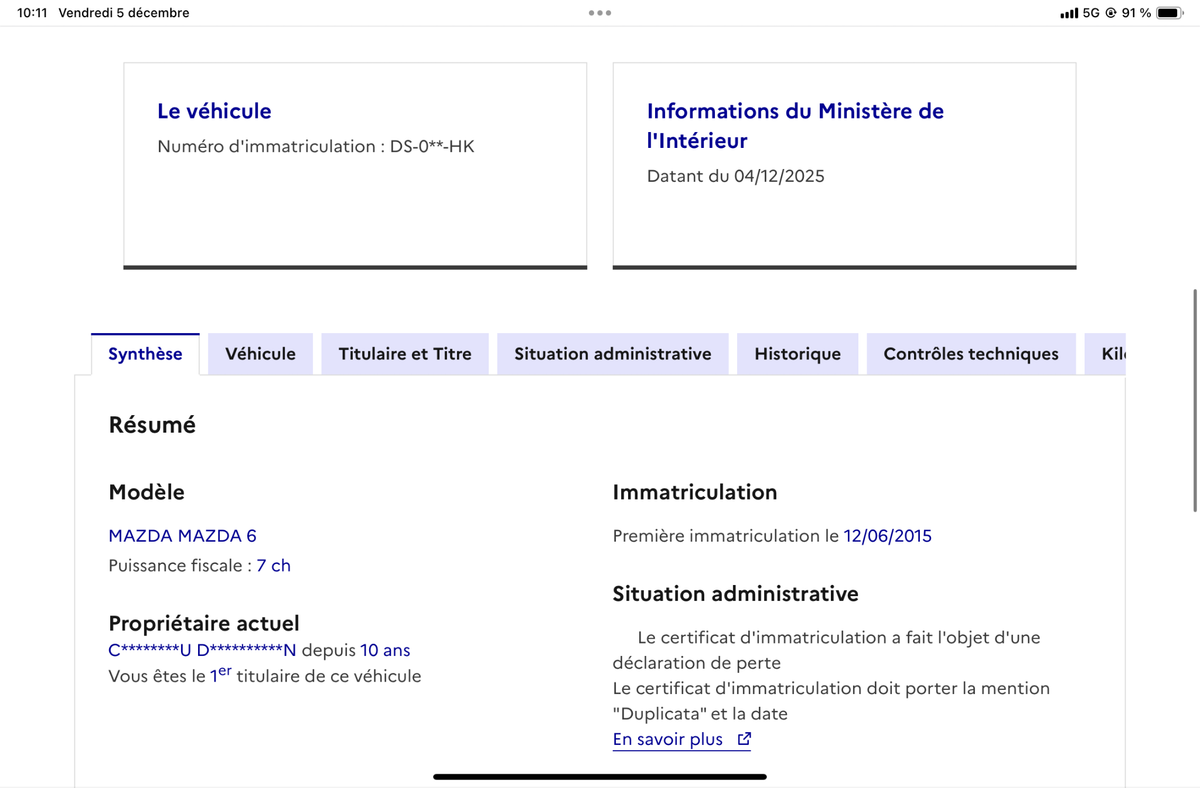1200x788 pixels.
Task: Click the external link icon beside En savoir plus
Action: 743,740
